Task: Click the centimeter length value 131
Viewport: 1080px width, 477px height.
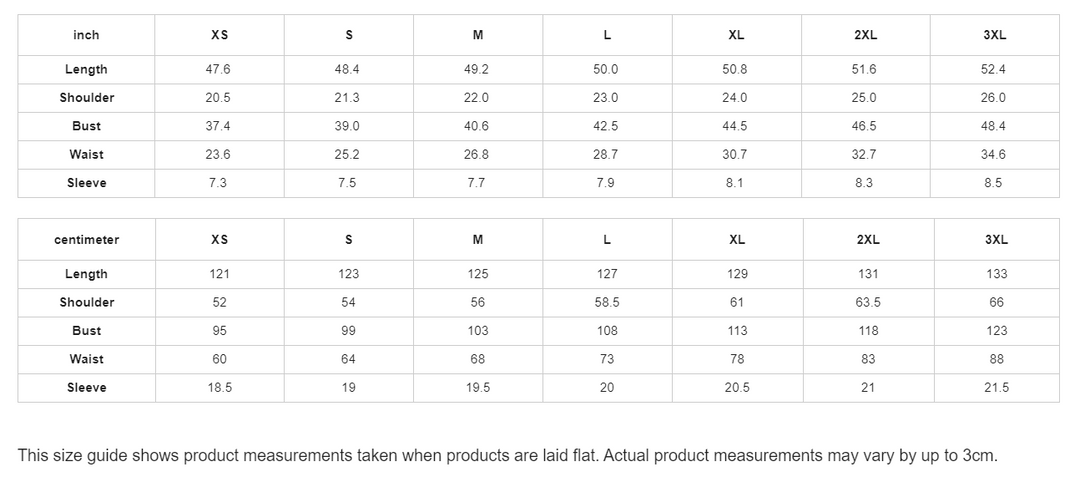Action: [x=868, y=274]
